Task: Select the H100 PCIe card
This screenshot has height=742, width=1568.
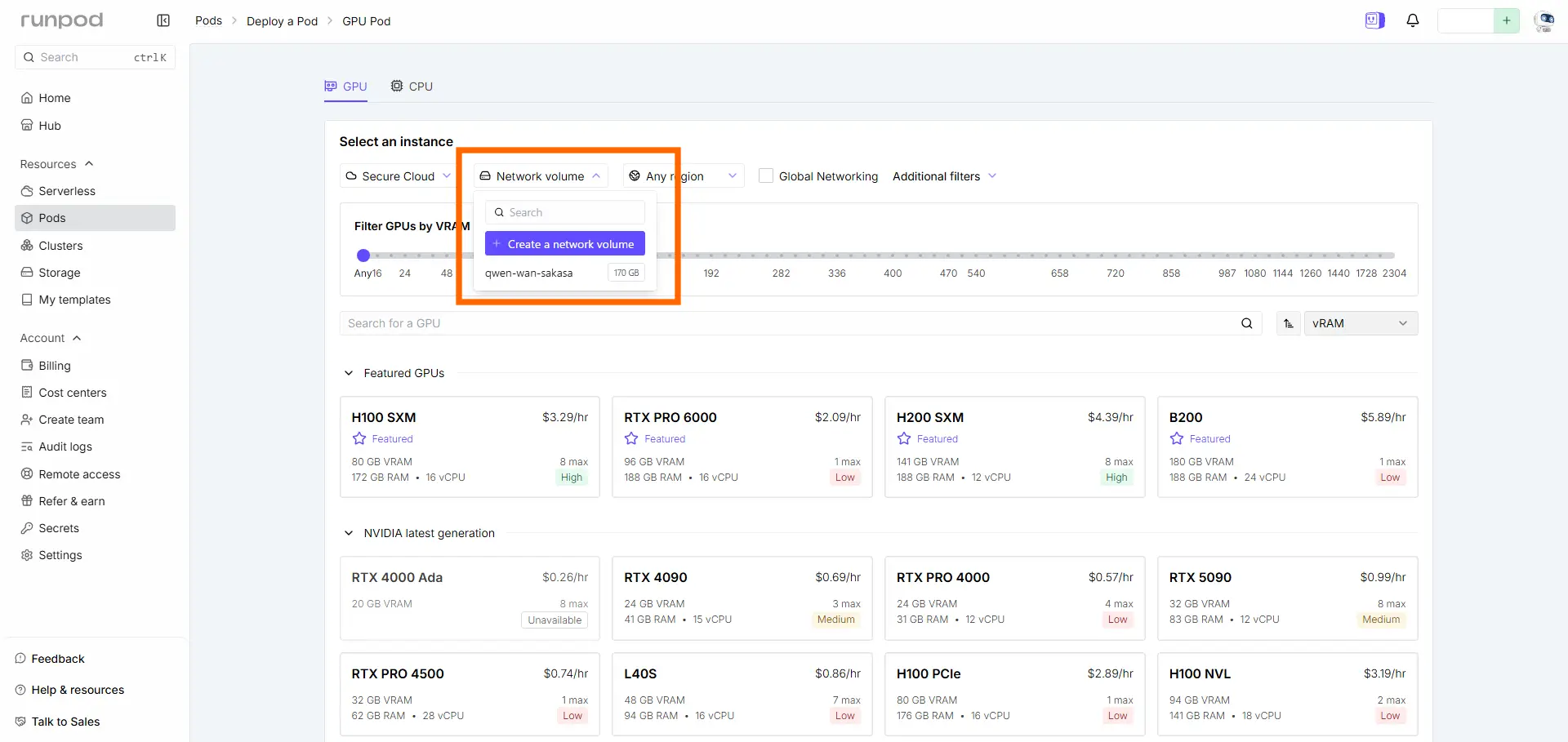Action: pyautogui.click(x=1014, y=695)
